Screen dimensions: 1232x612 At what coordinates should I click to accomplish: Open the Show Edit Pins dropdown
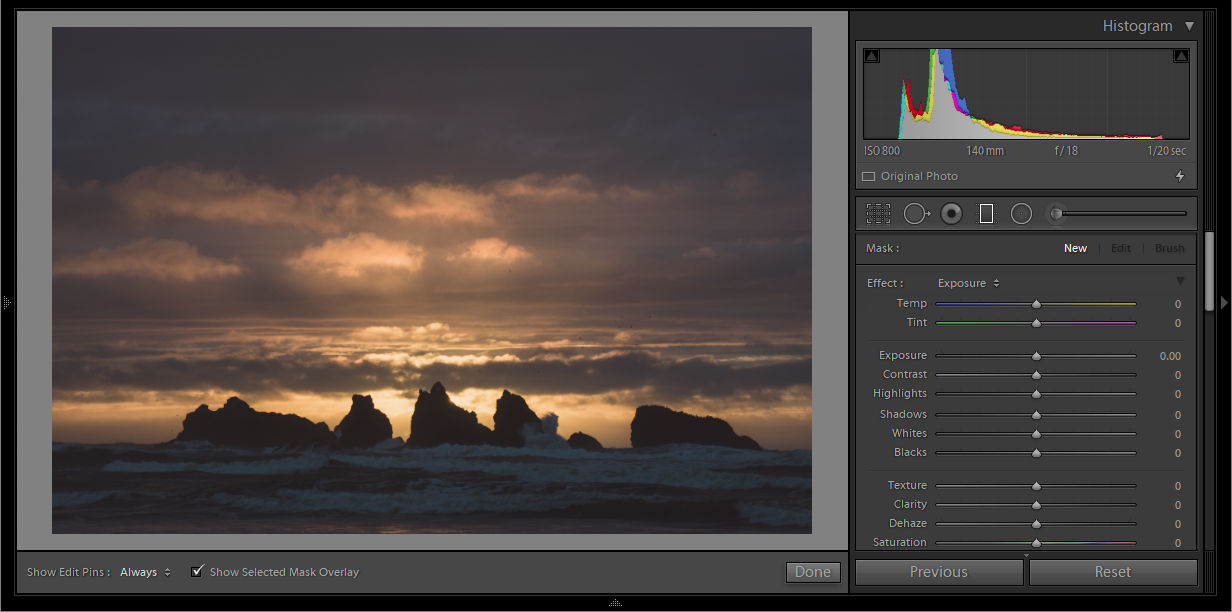(x=145, y=572)
